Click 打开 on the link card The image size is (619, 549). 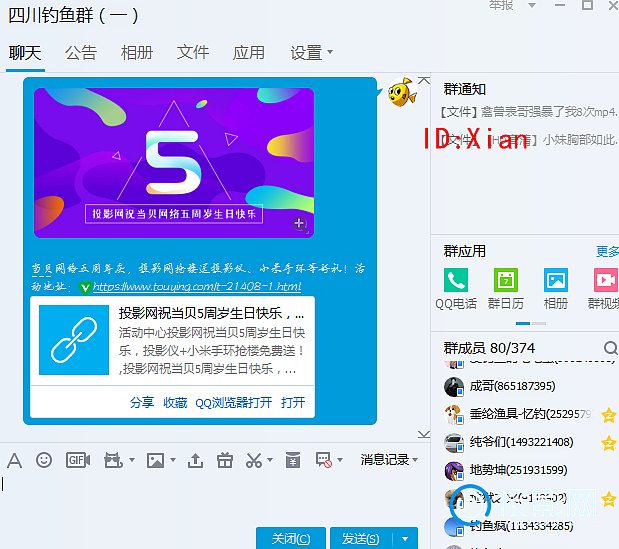293,403
